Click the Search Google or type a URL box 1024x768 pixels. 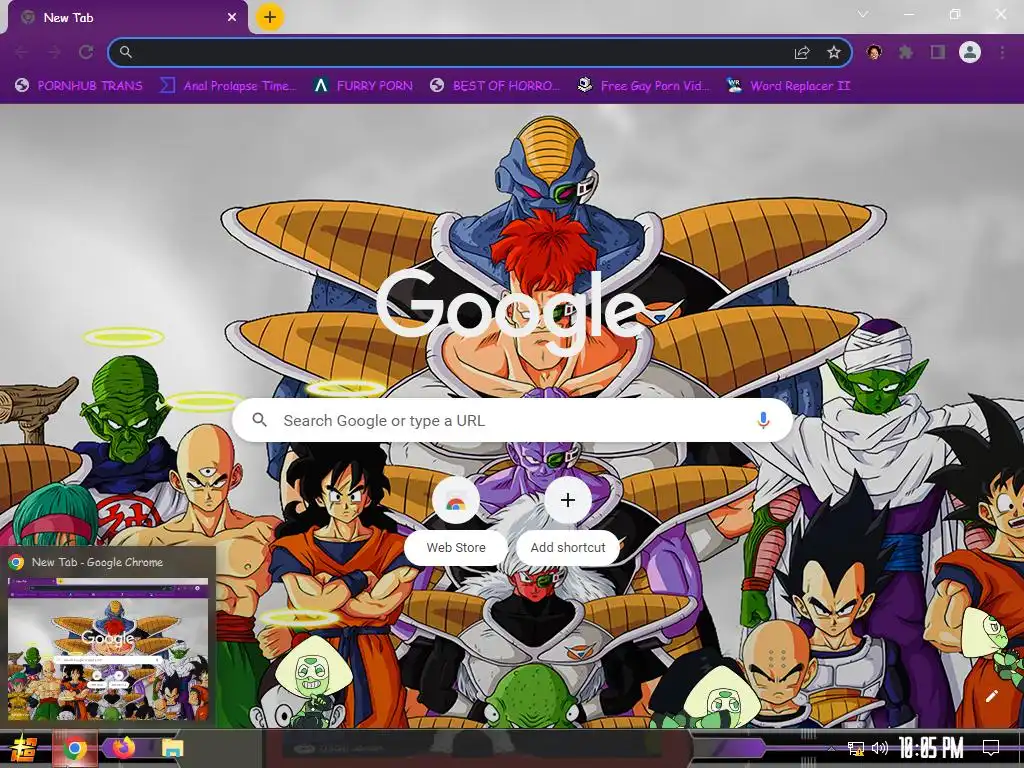(513, 421)
